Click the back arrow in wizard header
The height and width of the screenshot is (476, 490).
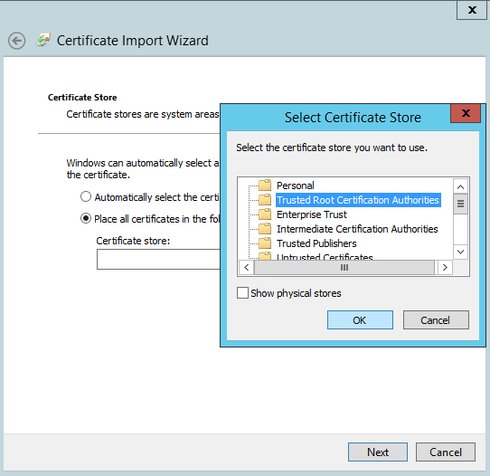17,41
